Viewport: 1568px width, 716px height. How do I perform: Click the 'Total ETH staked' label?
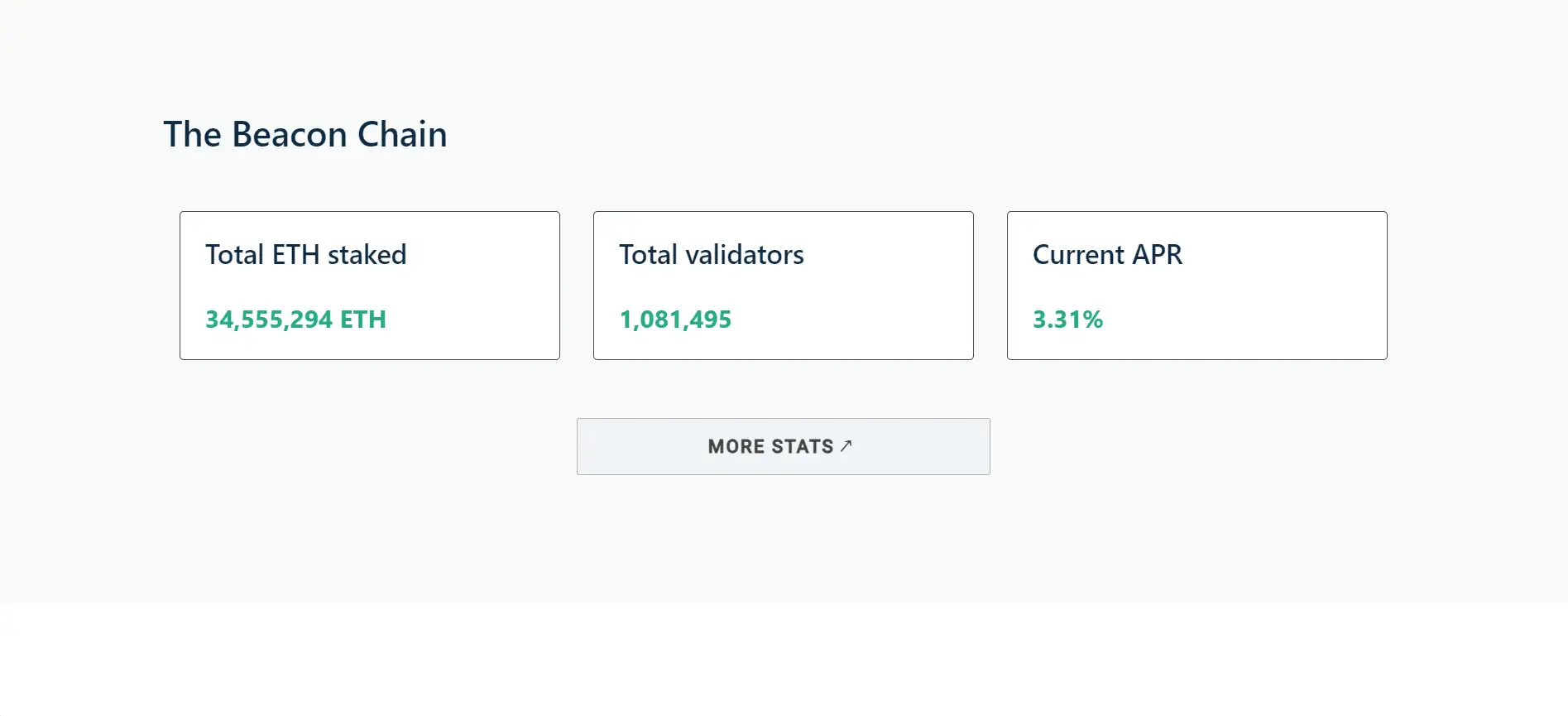305,255
